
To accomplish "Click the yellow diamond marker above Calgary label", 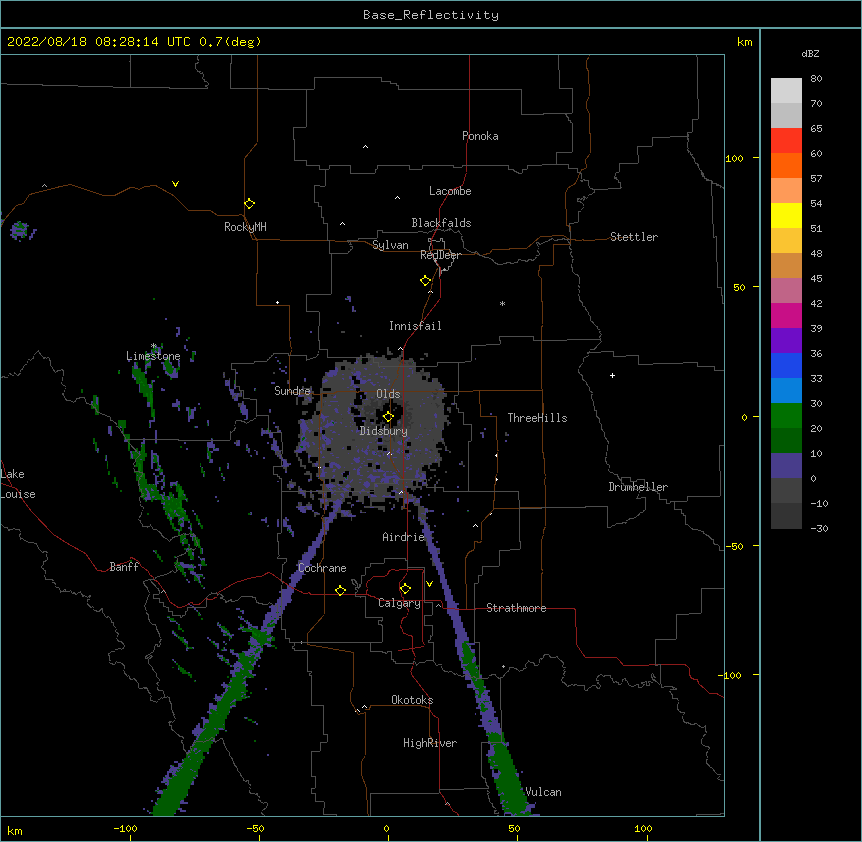I will 405,589.
